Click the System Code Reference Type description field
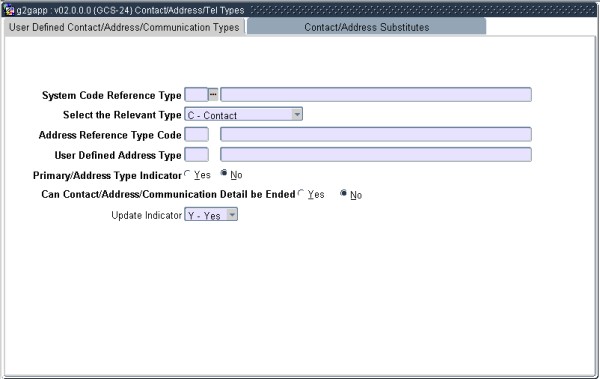 pyautogui.click(x=376, y=95)
